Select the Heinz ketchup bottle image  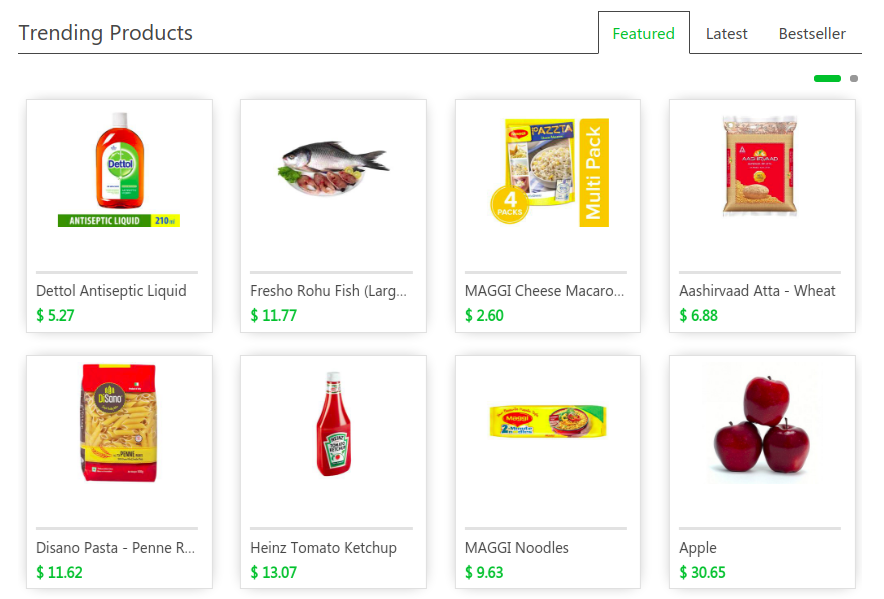point(334,423)
